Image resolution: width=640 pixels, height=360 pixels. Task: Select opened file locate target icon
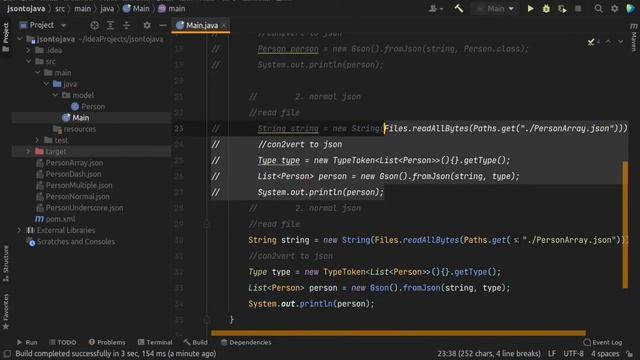coord(94,25)
